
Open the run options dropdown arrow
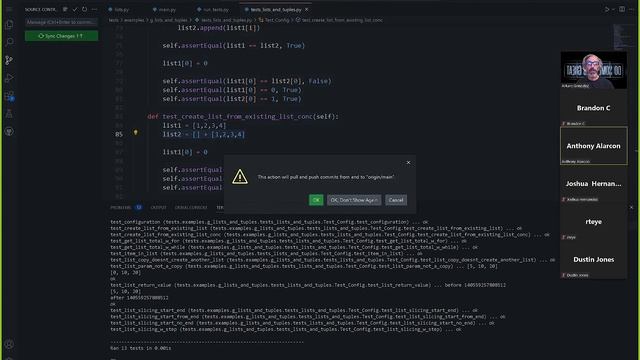613,9
